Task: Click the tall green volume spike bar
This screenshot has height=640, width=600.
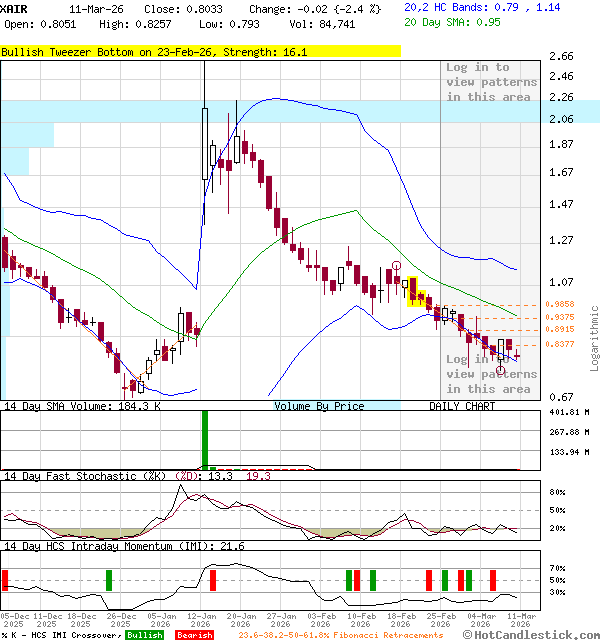Action: (x=205, y=438)
